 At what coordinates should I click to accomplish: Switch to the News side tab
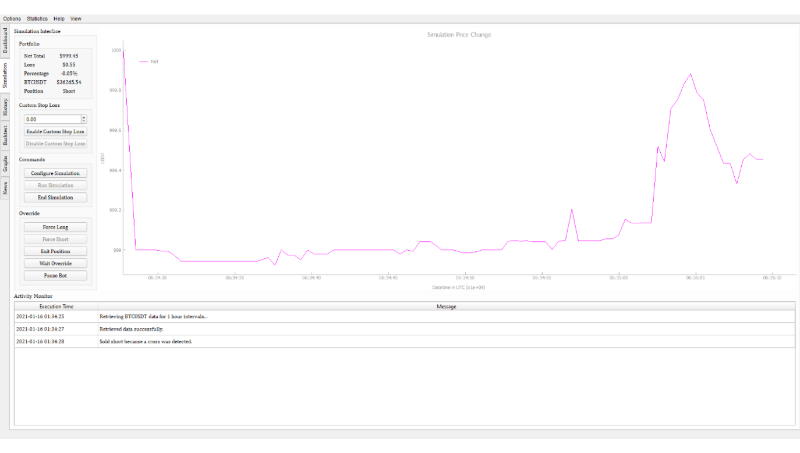tap(5, 188)
